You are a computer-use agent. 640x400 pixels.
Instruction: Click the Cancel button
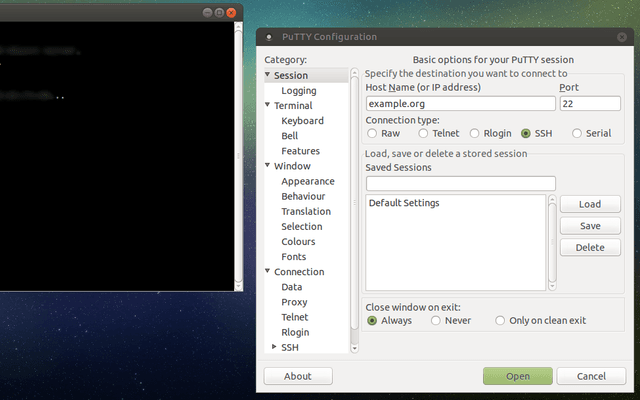(x=591, y=376)
